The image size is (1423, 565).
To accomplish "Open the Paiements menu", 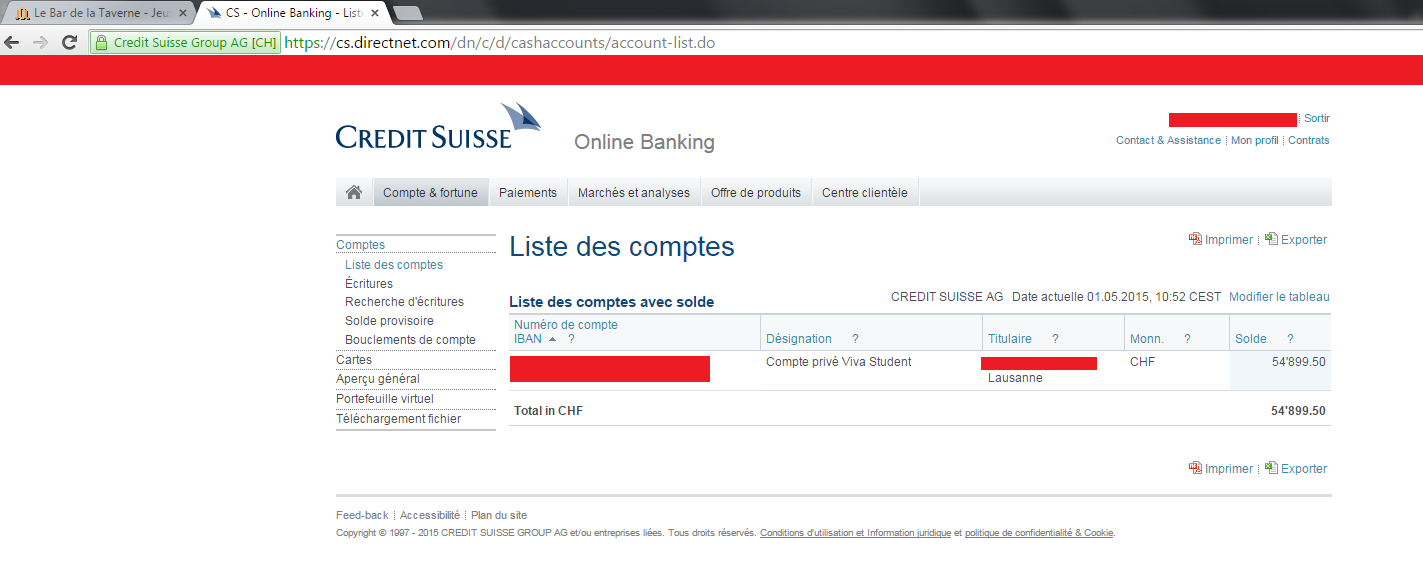I will click(x=528, y=193).
